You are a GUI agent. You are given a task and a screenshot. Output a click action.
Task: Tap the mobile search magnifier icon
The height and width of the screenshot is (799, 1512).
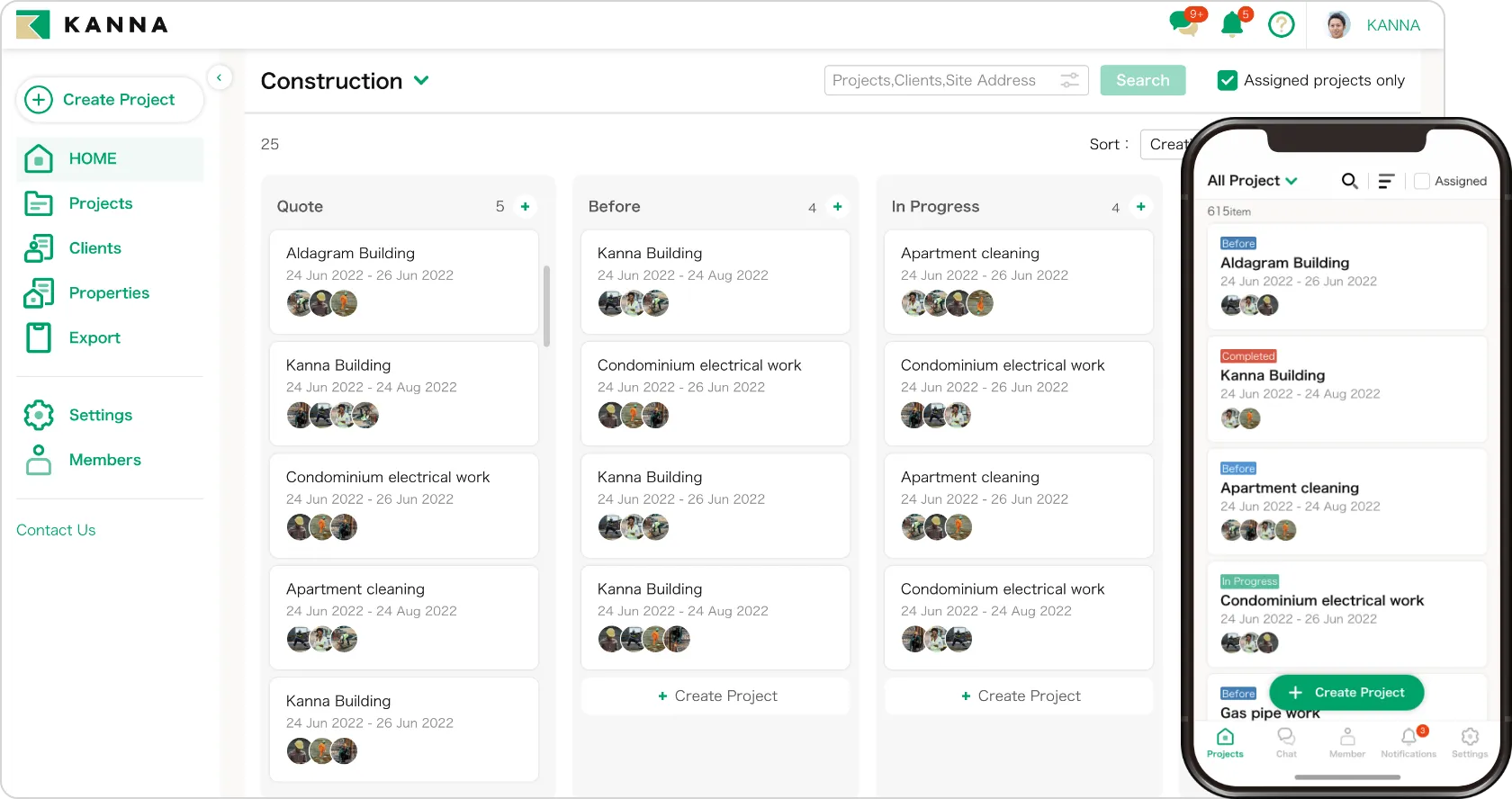(x=1349, y=181)
